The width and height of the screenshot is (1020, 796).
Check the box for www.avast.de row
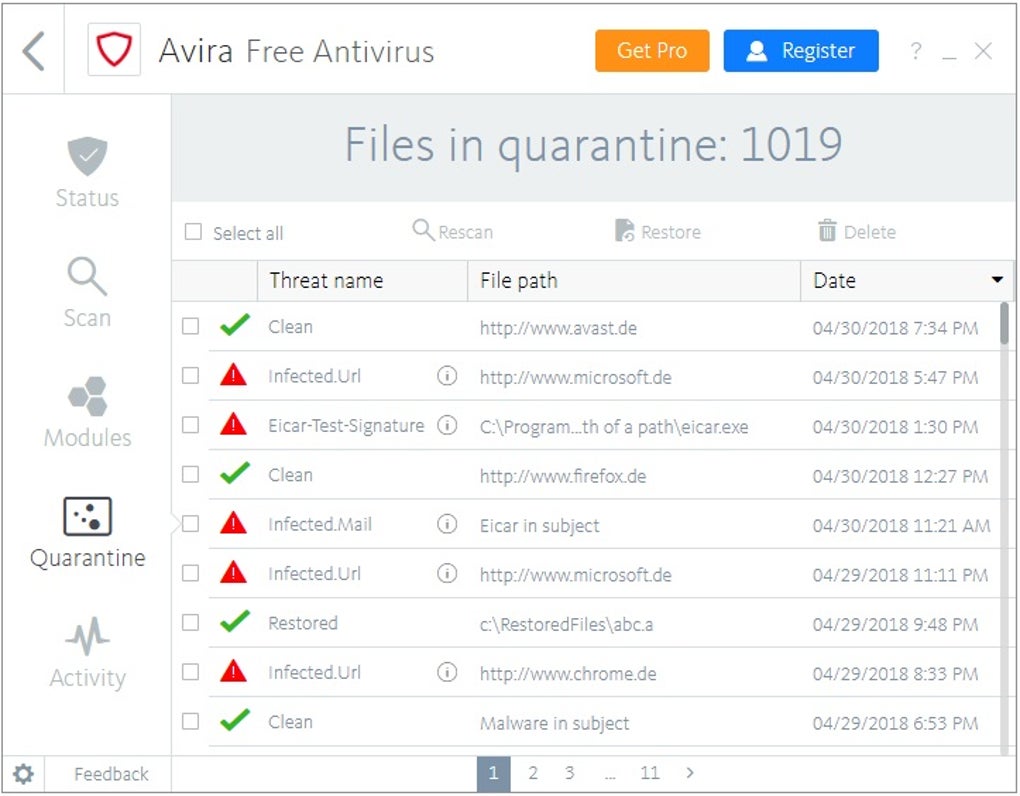(x=191, y=326)
